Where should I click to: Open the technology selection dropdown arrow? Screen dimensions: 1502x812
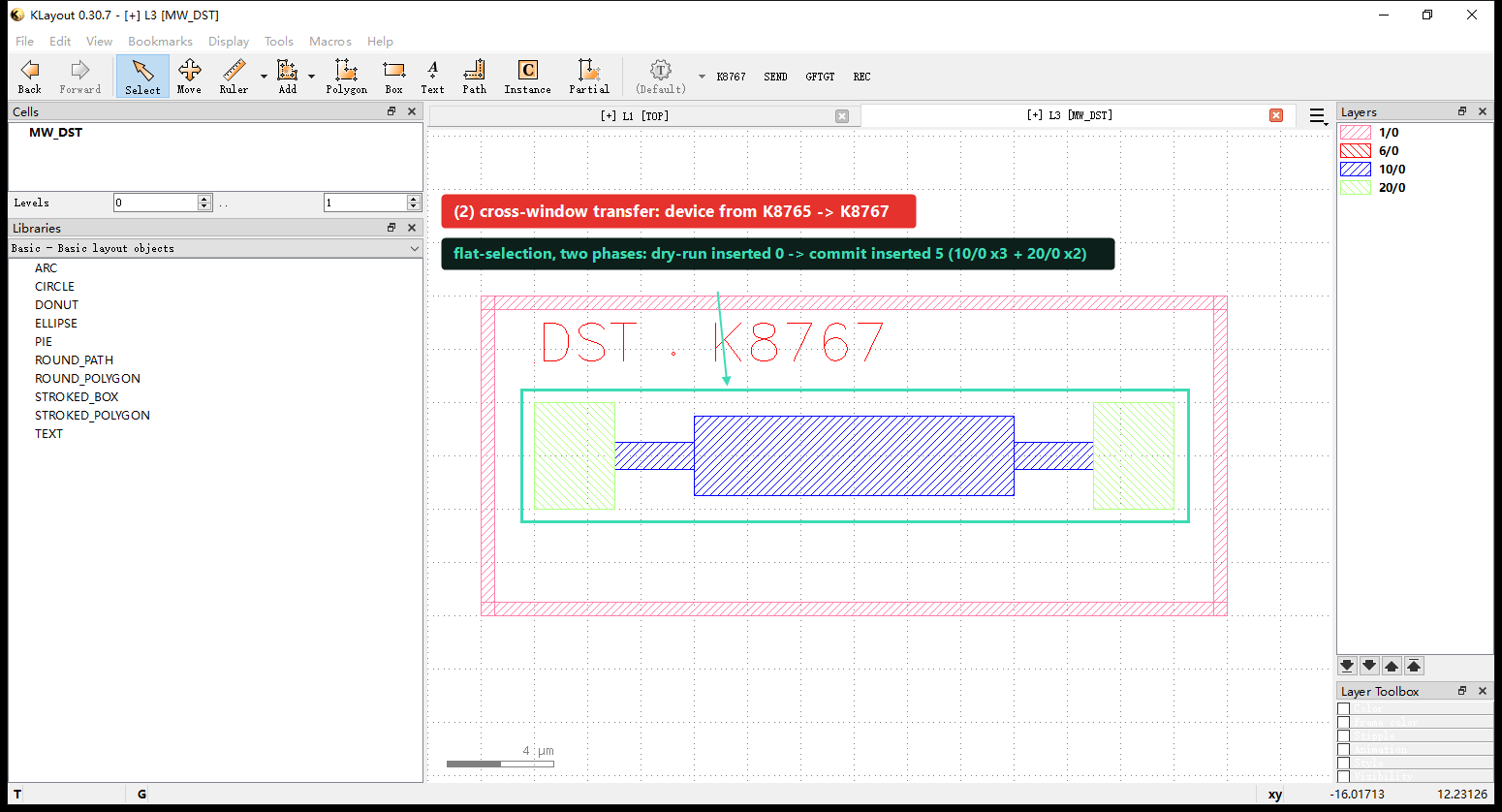702,77
